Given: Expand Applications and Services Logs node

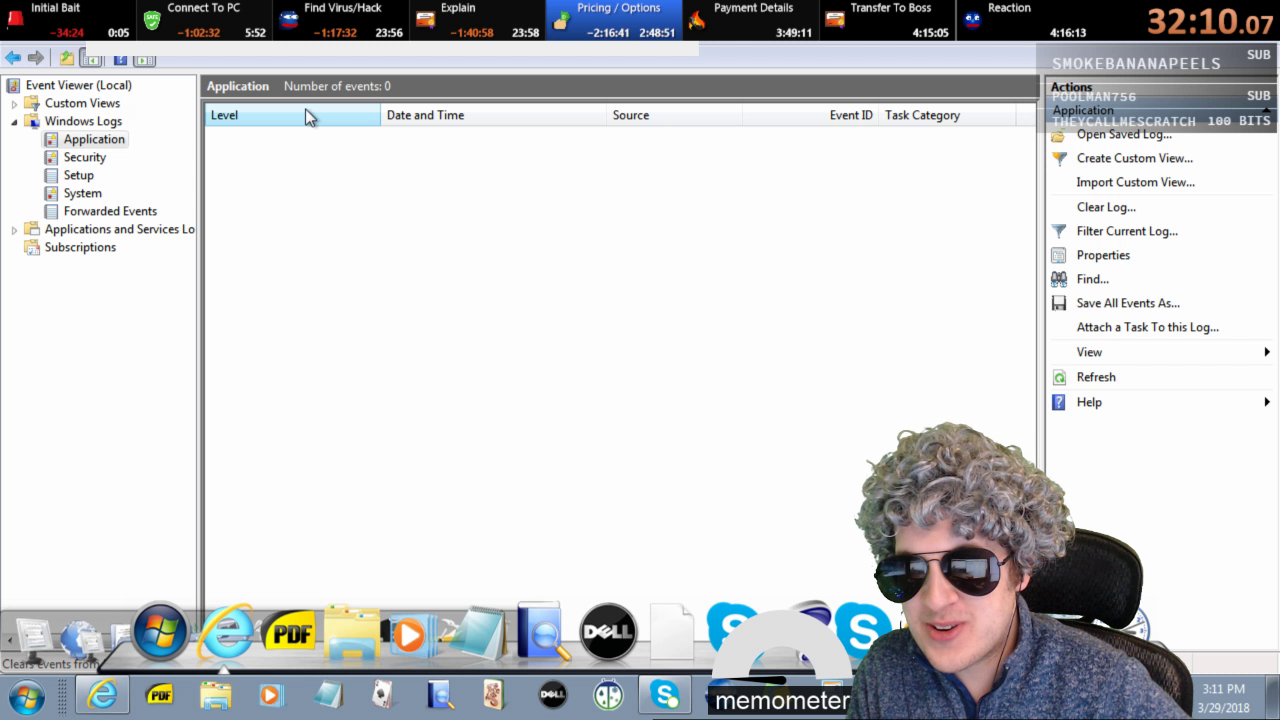Looking at the screenshot, I should coord(14,230).
